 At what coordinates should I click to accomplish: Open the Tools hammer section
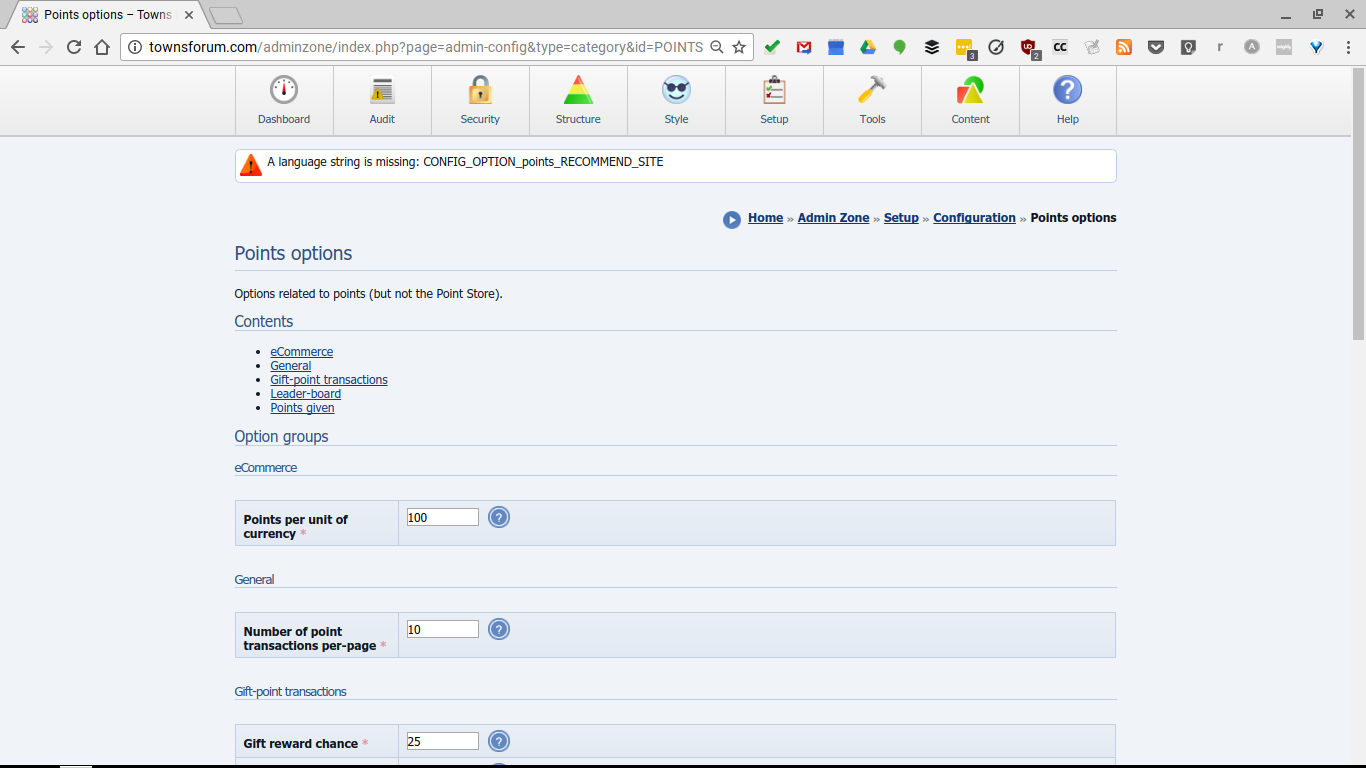[872, 100]
